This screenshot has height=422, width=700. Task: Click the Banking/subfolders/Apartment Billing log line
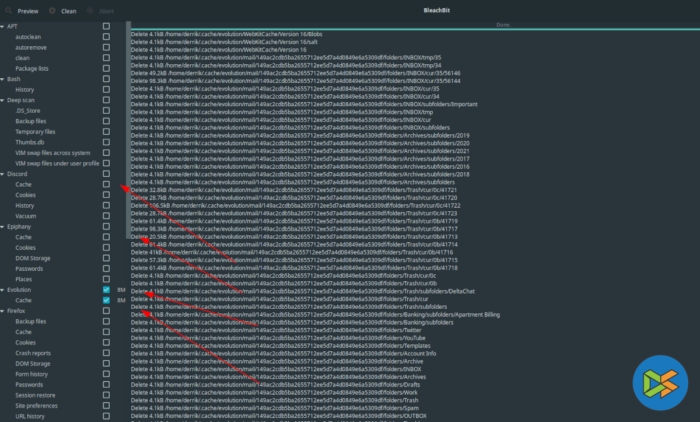(x=315, y=315)
